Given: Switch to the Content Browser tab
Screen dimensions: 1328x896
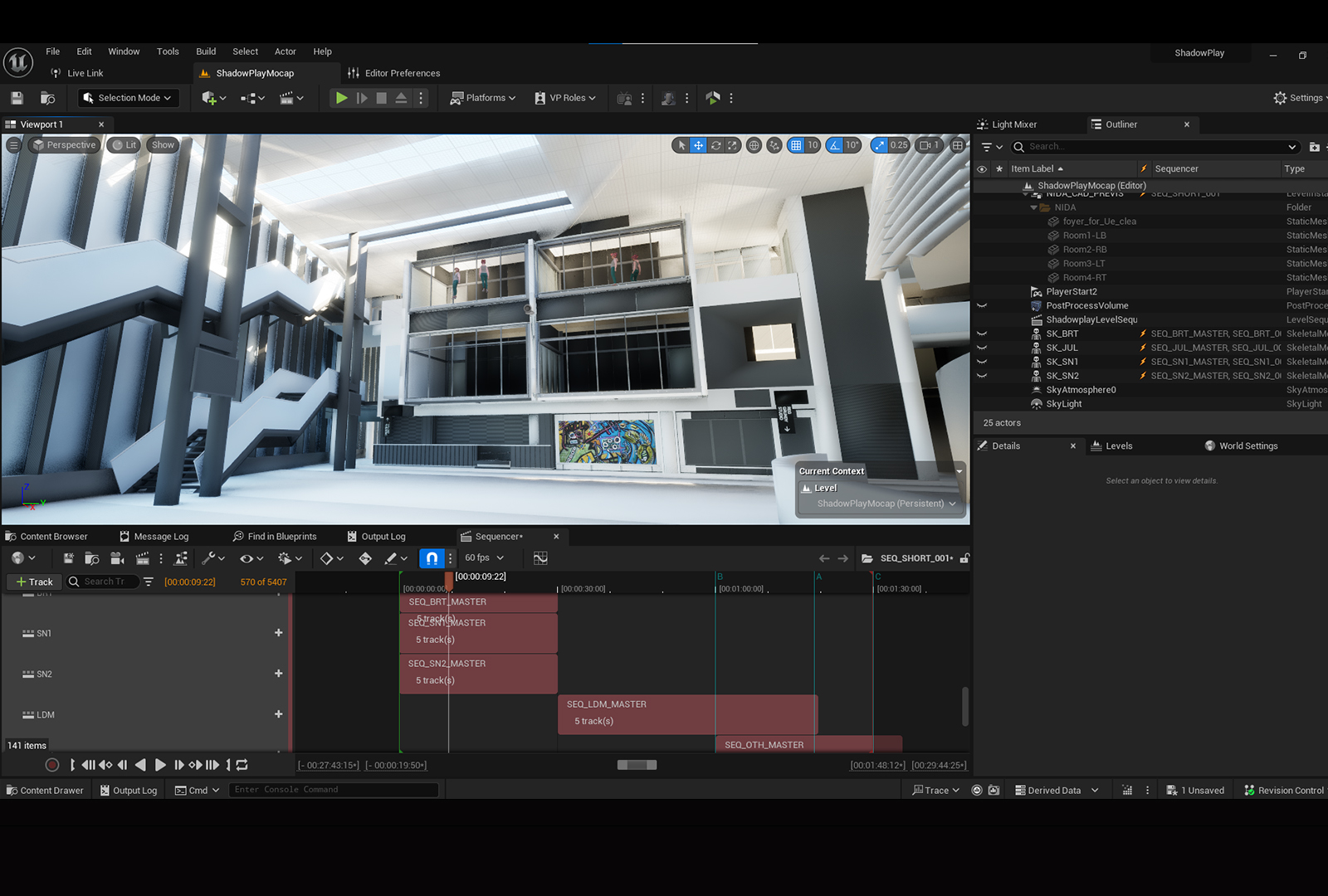Looking at the screenshot, I should [46, 537].
